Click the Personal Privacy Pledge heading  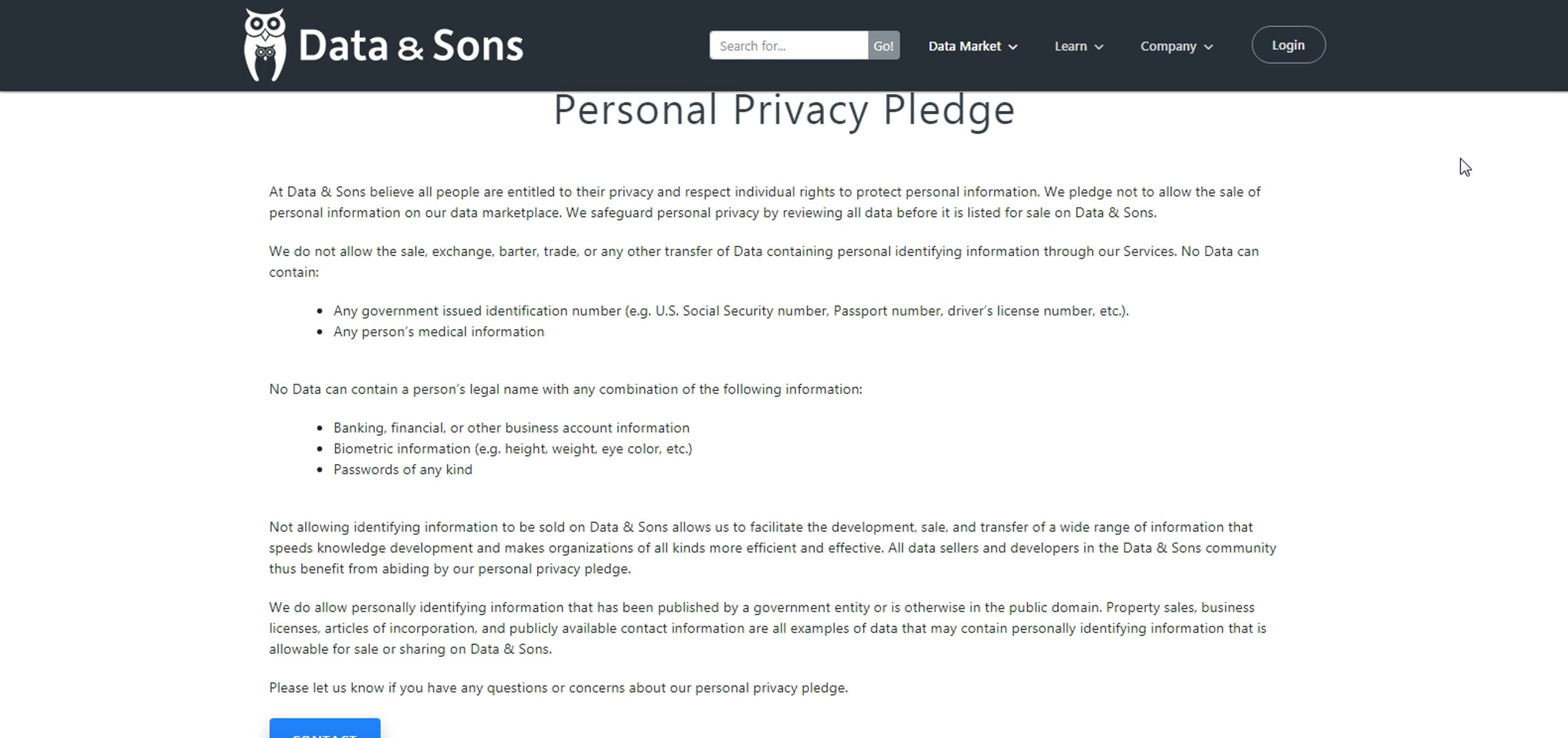click(784, 110)
